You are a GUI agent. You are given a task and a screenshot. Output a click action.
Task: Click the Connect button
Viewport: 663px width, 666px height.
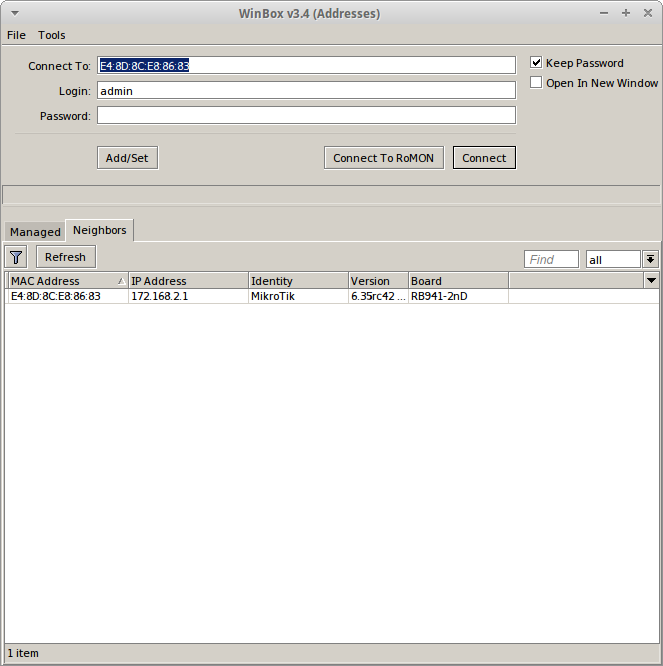click(x=484, y=158)
